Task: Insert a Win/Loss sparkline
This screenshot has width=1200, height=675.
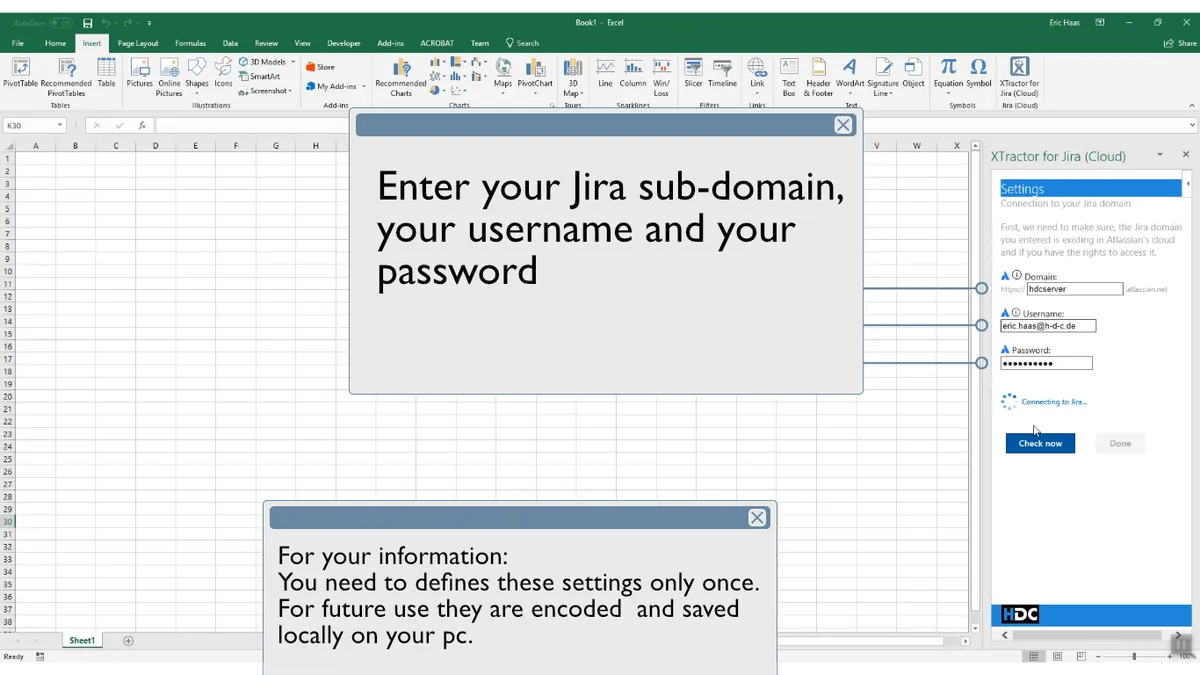Action: click(x=661, y=76)
